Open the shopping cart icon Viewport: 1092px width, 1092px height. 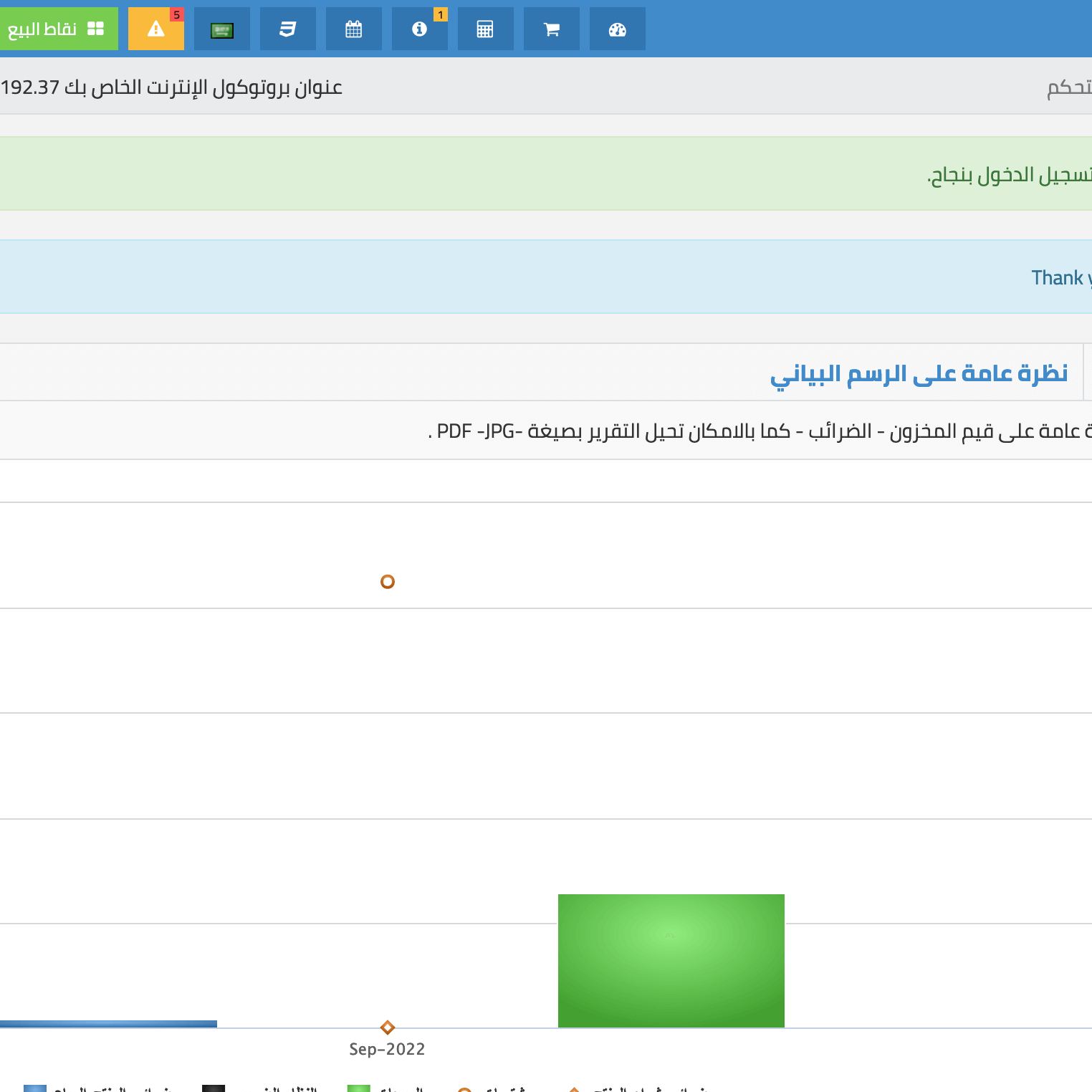point(551,29)
